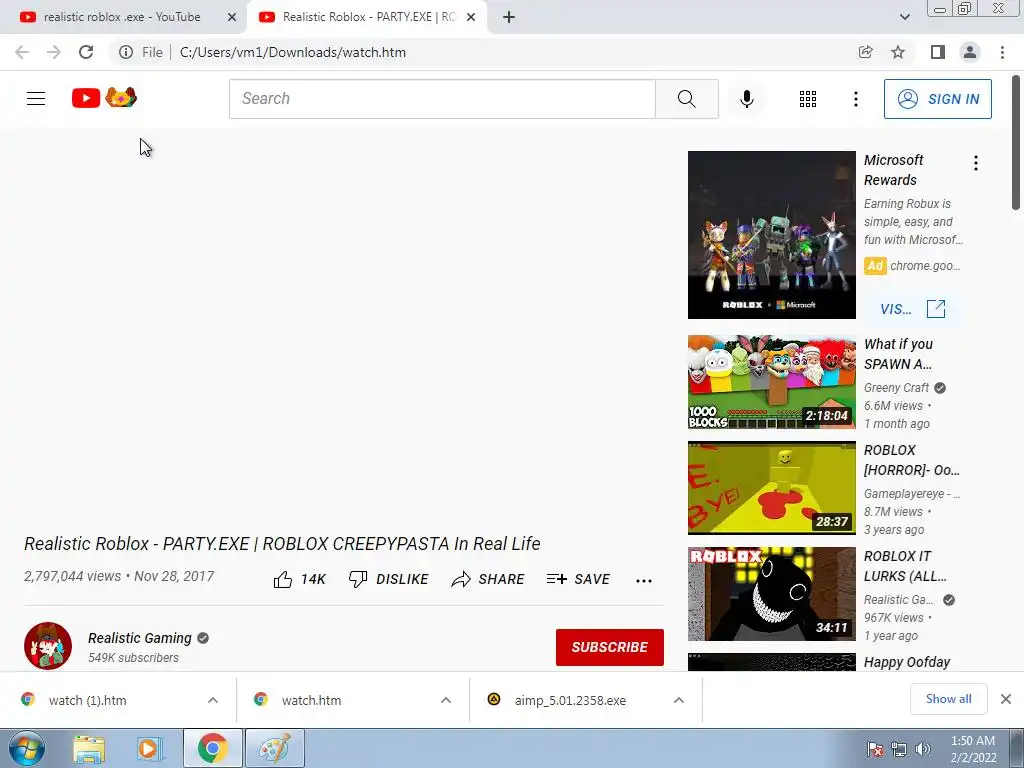Open YouTube settings three-dot menu
The image size is (1024, 768).
click(856, 99)
